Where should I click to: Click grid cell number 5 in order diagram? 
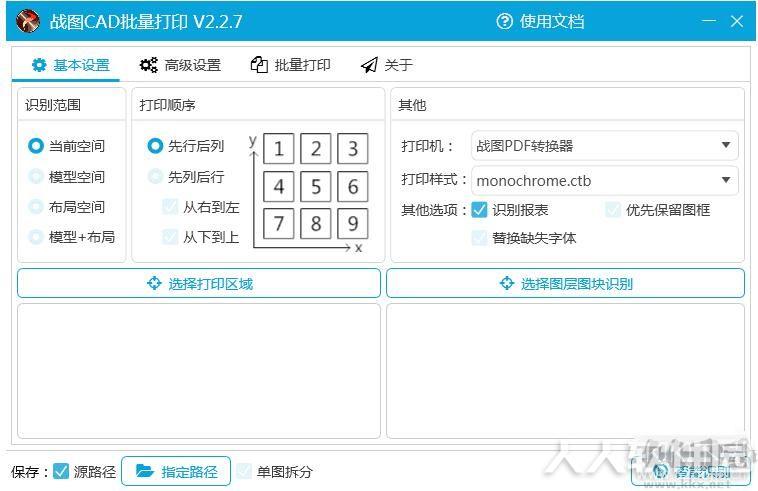316,187
